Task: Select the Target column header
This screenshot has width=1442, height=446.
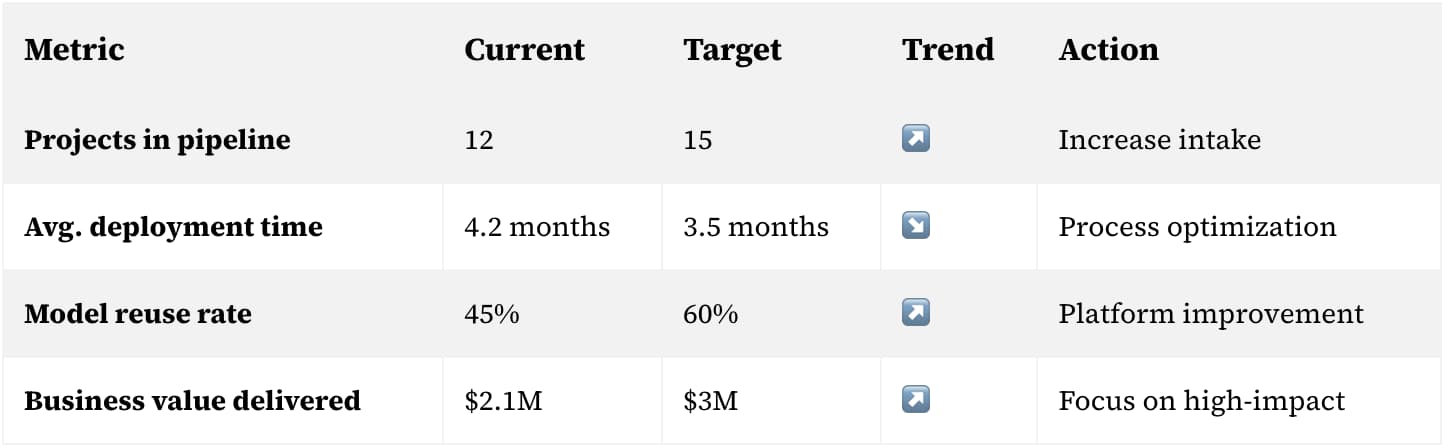Action: pyautogui.click(x=732, y=50)
